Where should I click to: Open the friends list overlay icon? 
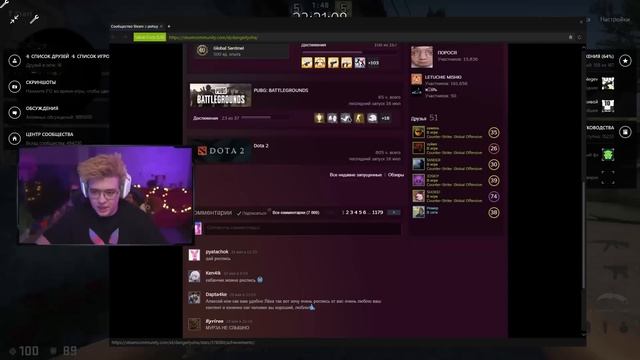(x=15, y=61)
